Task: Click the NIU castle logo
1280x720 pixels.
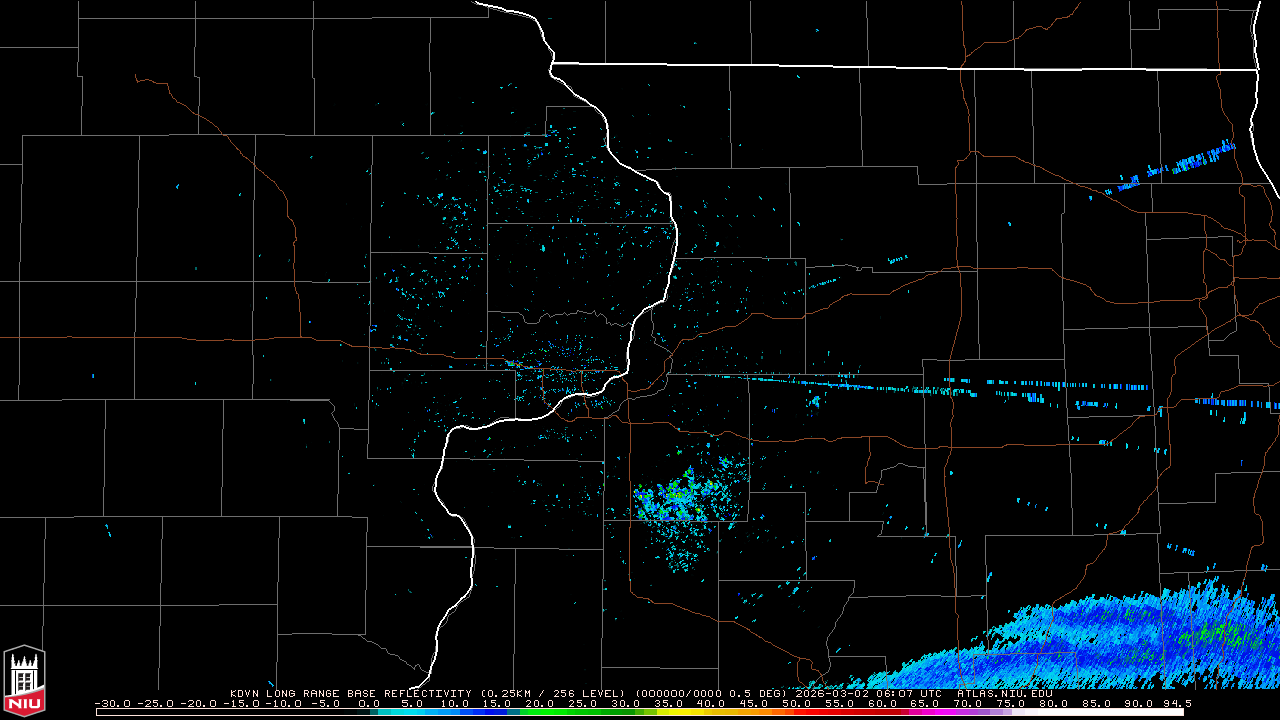Action: click(24, 681)
